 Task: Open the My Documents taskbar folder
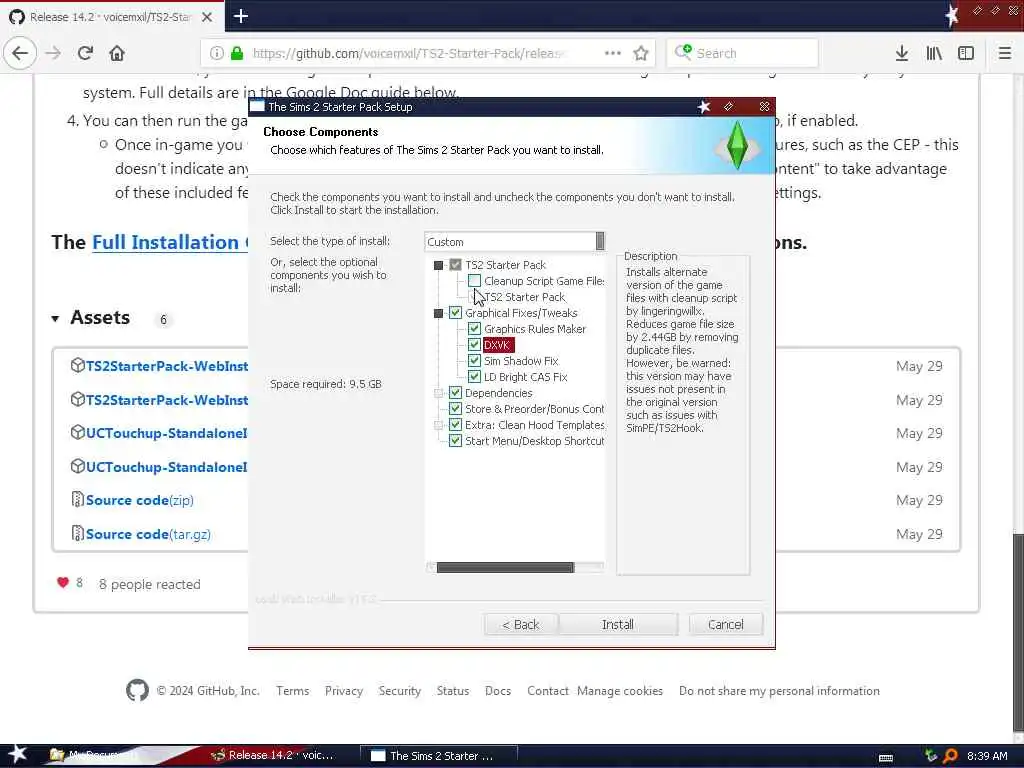pos(93,755)
